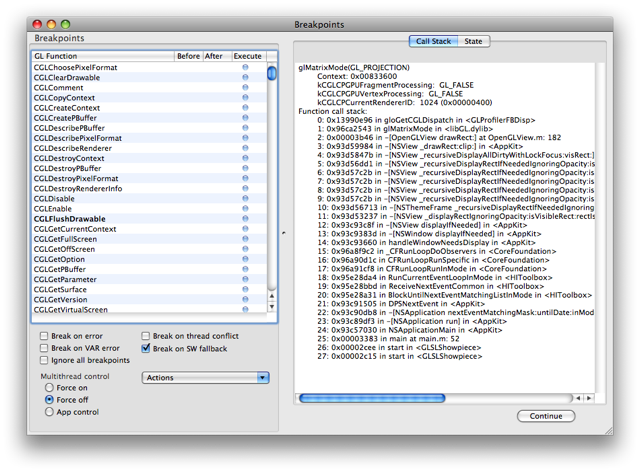Click the GL Function column header
This screenshot has height=472, width=640.
pos(102,56)
